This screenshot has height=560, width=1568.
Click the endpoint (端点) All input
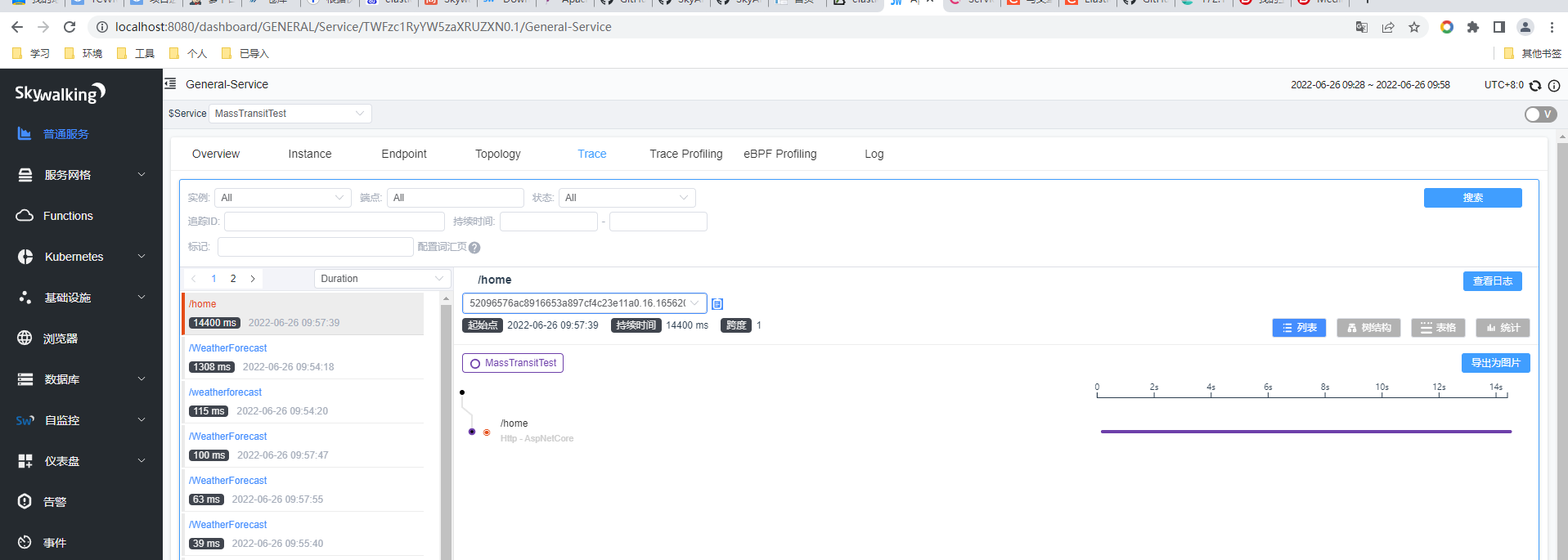[x=456, y=198]
